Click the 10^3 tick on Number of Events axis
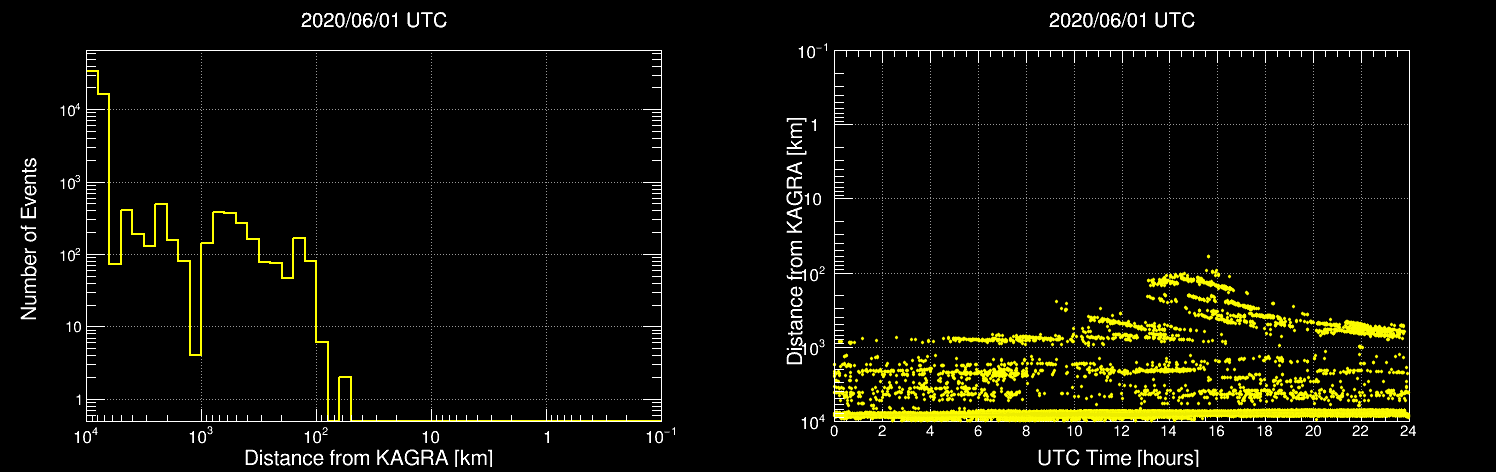Screen dimensions: 1496x472 click(x=68, y=182)
